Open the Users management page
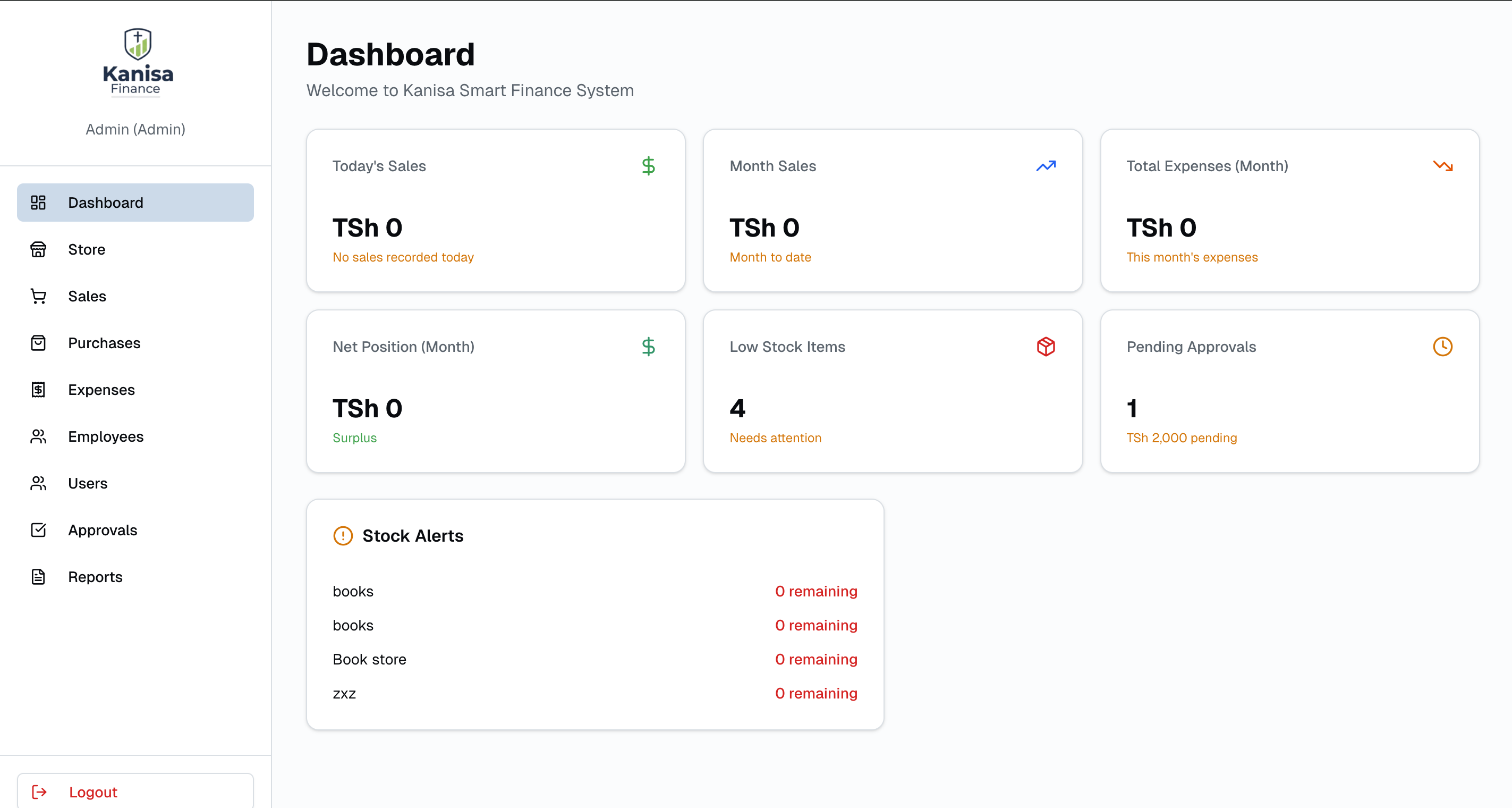Screen dimensions: 1512x808 88,483
